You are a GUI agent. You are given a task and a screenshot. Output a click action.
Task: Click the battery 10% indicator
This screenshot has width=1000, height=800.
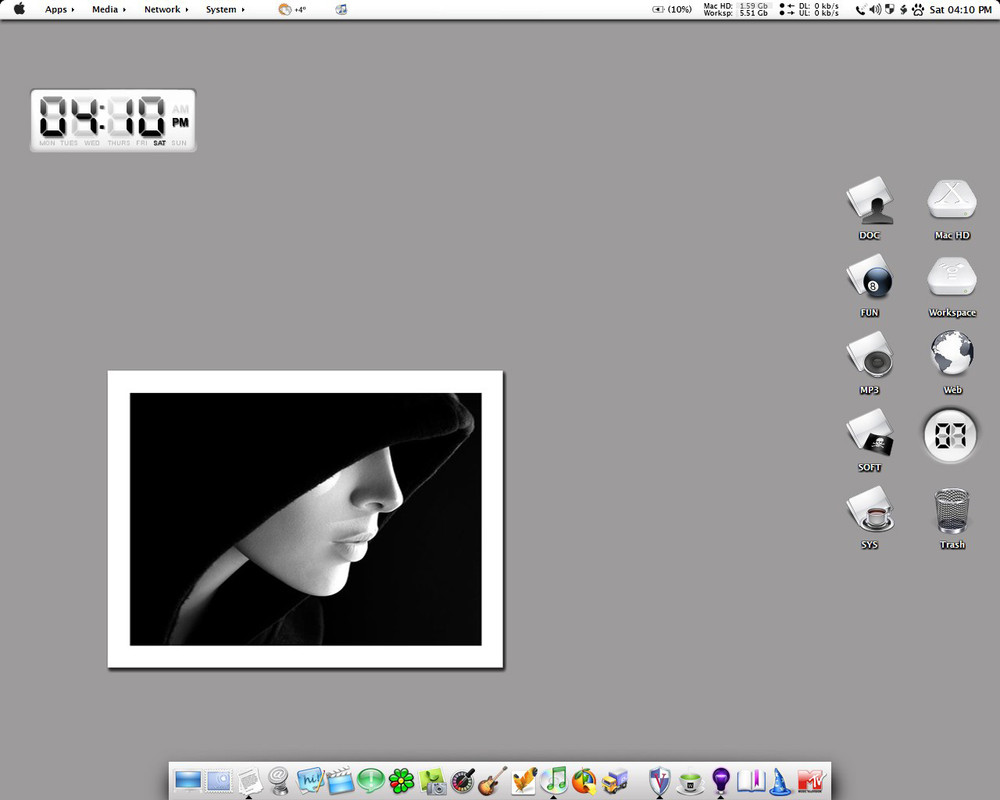tap(672, 10)
